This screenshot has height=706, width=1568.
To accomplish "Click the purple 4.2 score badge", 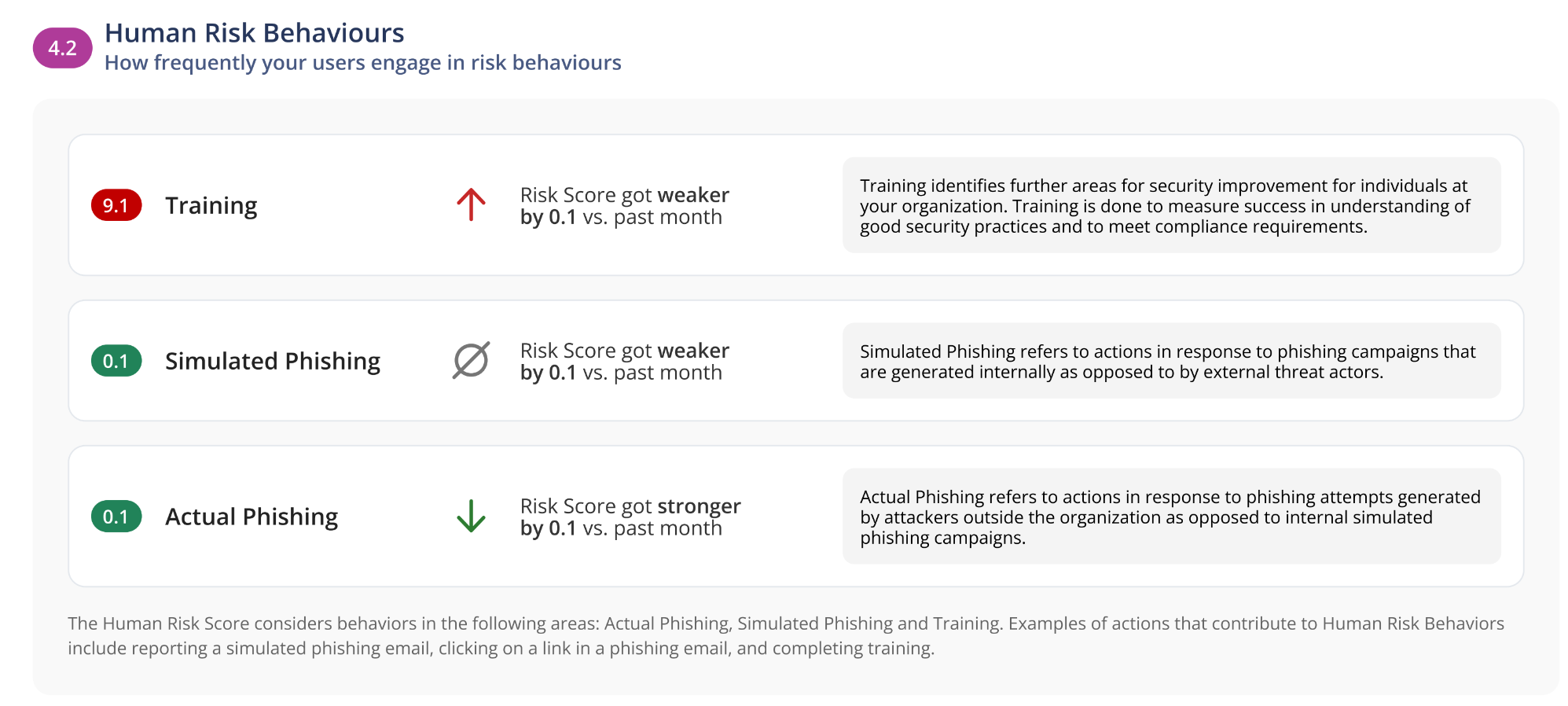I will point(62,48).
